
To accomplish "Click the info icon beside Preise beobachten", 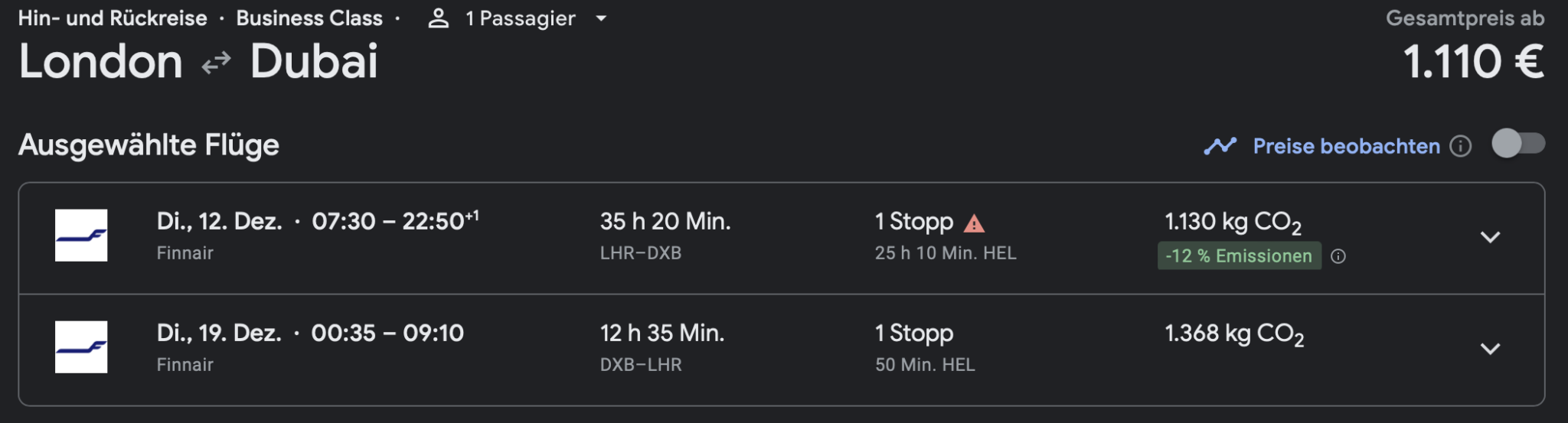I will 1461,146.
